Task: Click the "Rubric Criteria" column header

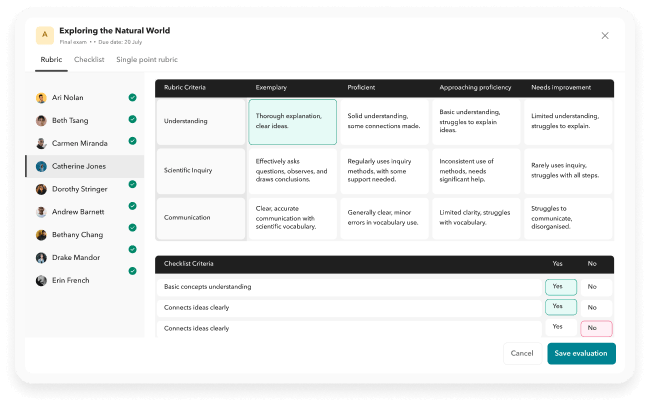Action: pyautogui.click(x=185, y=87)
